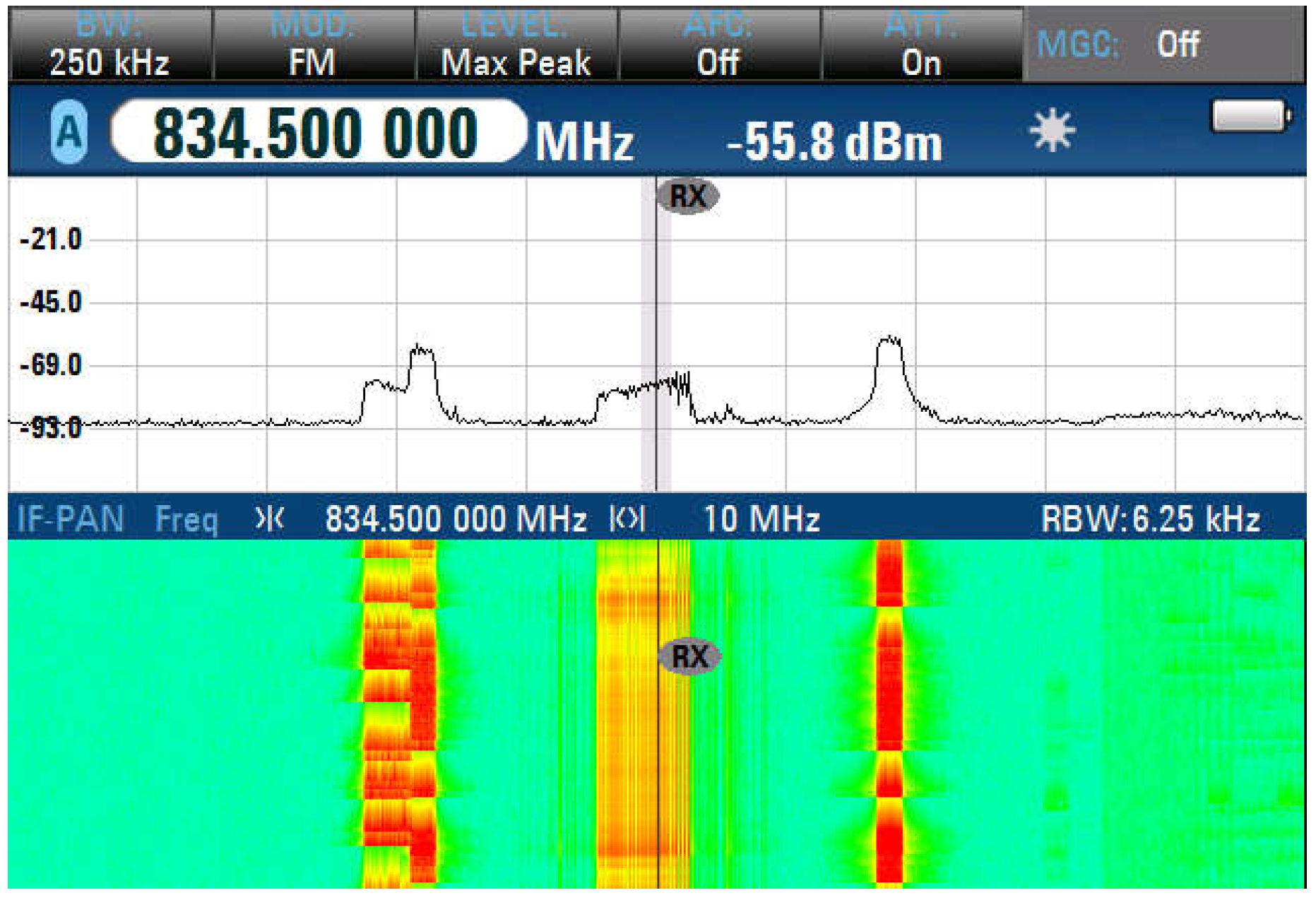Viewport: 1316px width, 900px height.
Task: Open the LEVEL Max Peak detector selector
Action: click(516, 45)
